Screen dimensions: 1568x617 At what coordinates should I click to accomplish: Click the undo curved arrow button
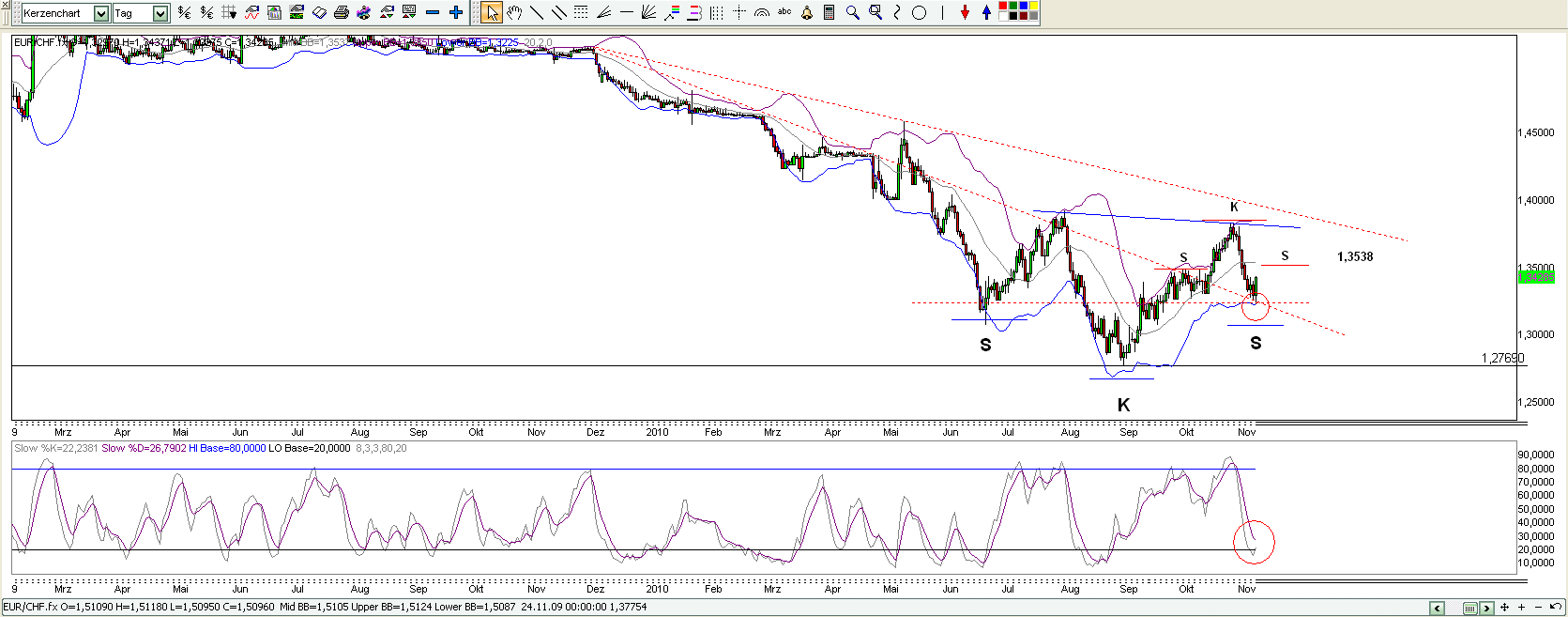click(1556, 607)
